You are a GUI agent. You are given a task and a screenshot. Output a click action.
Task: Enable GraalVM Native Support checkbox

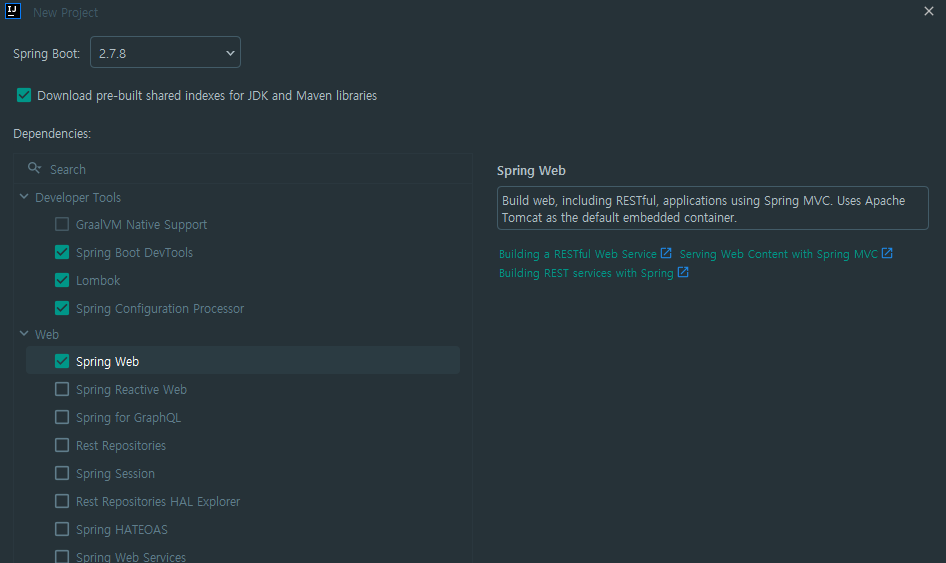click(62, 224)
